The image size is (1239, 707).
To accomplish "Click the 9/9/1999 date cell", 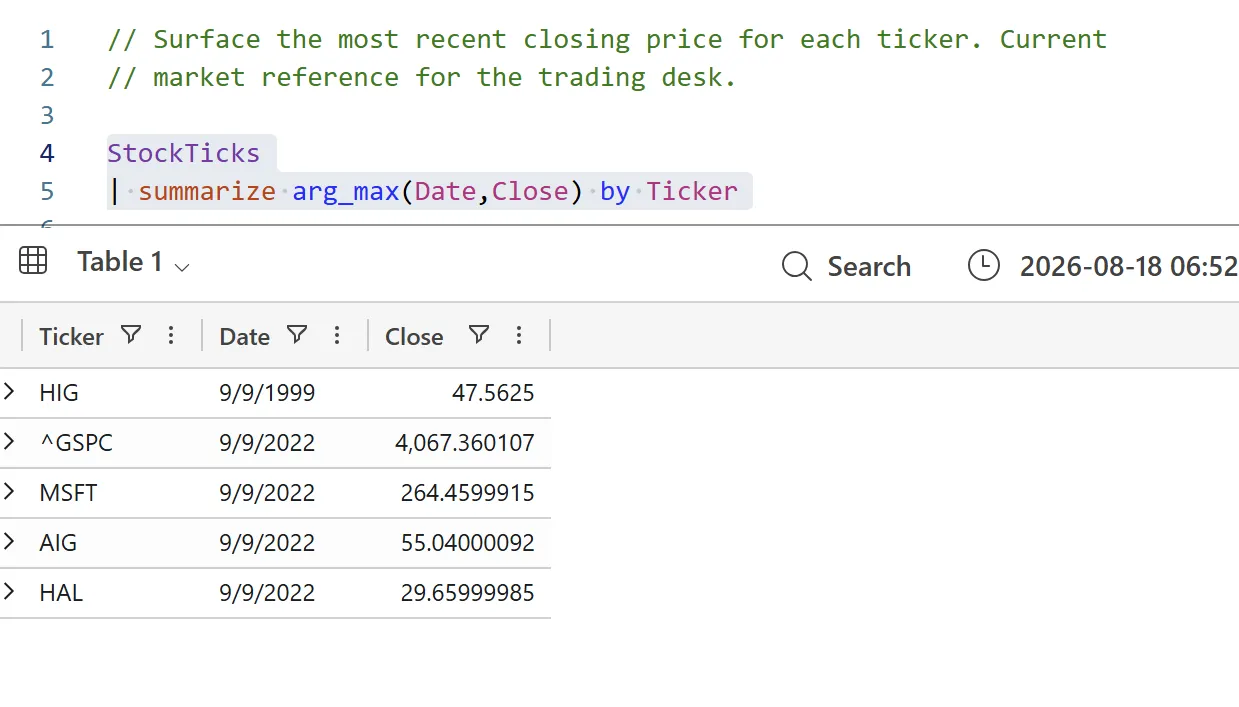I will [x=267, y=393].
